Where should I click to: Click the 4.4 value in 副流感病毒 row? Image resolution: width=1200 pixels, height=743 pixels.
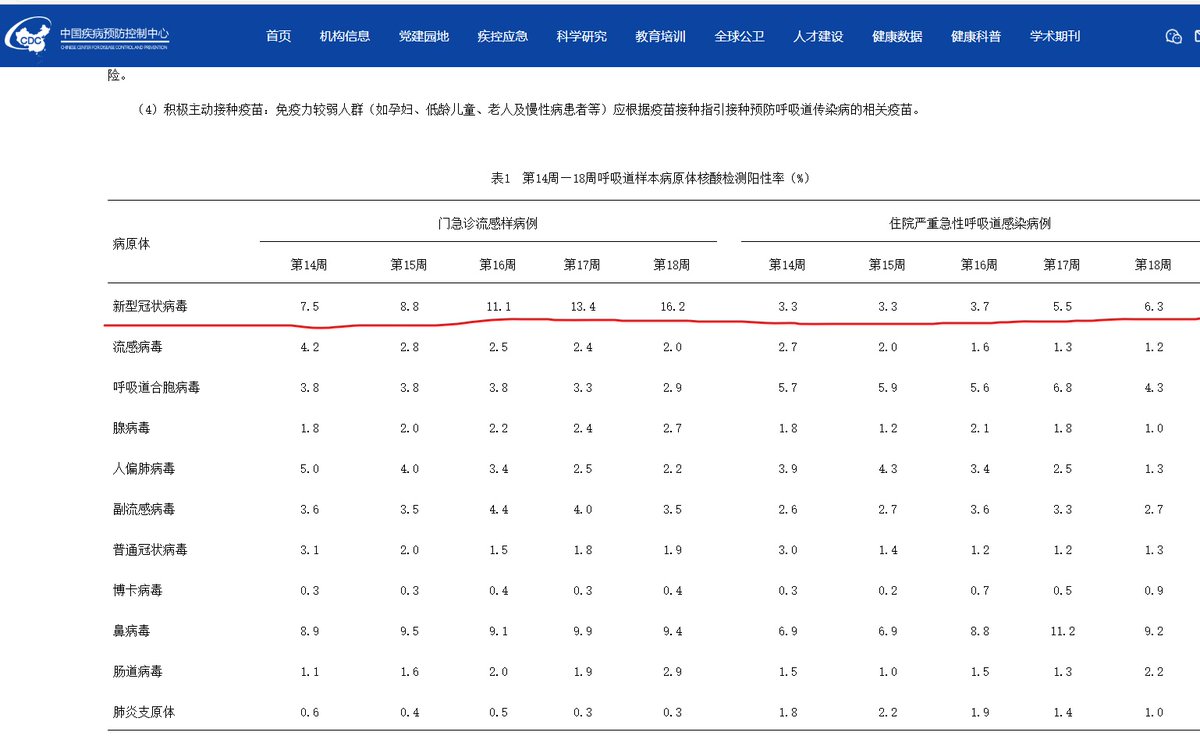click(498, 509)
